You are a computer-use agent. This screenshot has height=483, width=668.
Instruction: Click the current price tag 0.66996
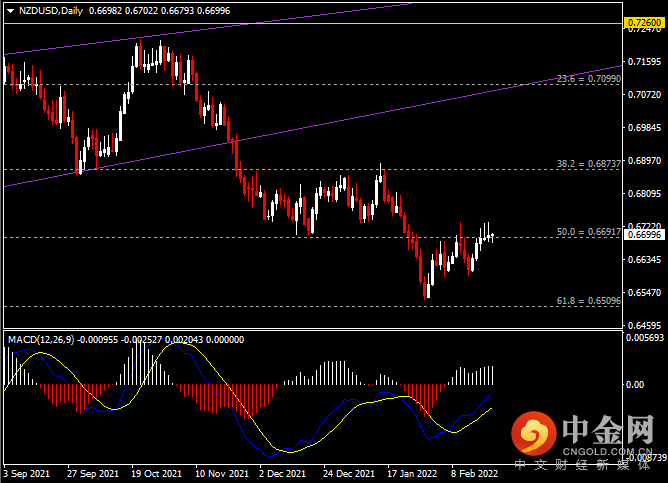645,234
